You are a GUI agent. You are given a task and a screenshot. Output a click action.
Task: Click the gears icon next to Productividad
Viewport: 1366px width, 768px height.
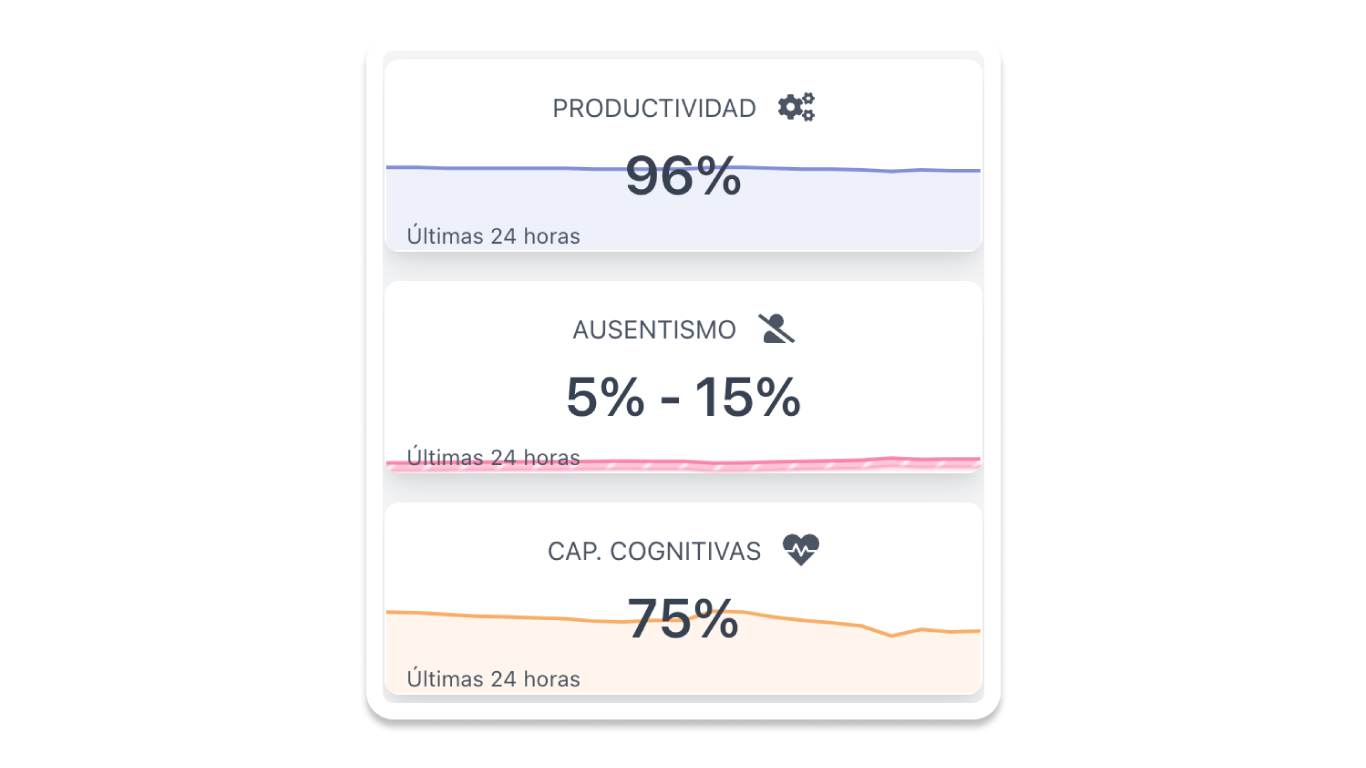click(x=796, y=107)
